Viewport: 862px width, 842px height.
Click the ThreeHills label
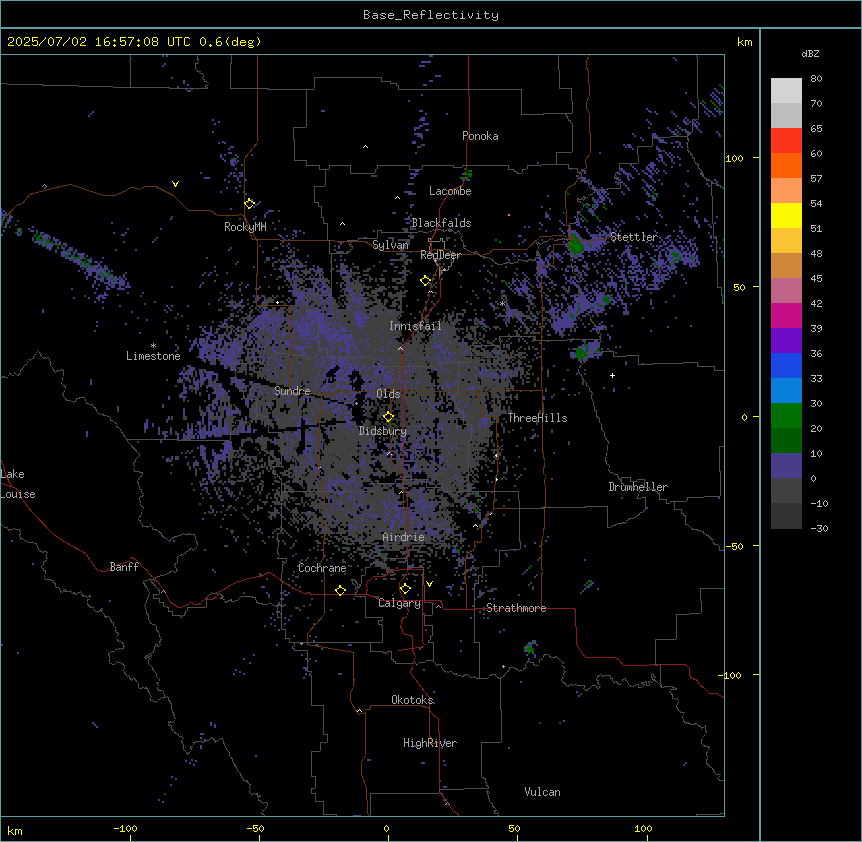coord(537,418)
